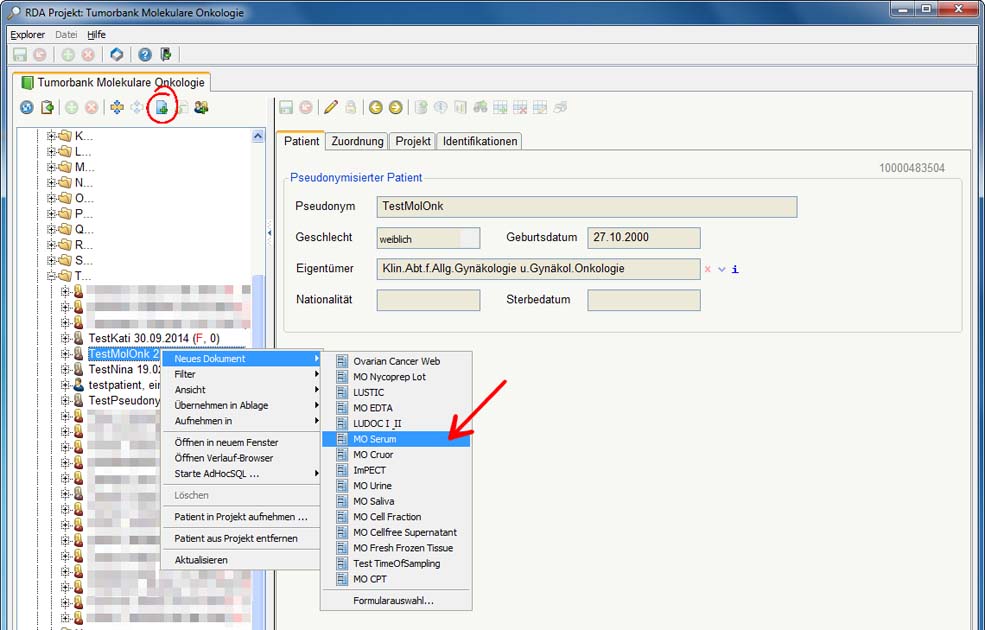Click the blue info icon beside Eigentümer
The image size is (985, 630).
(735, 269)
